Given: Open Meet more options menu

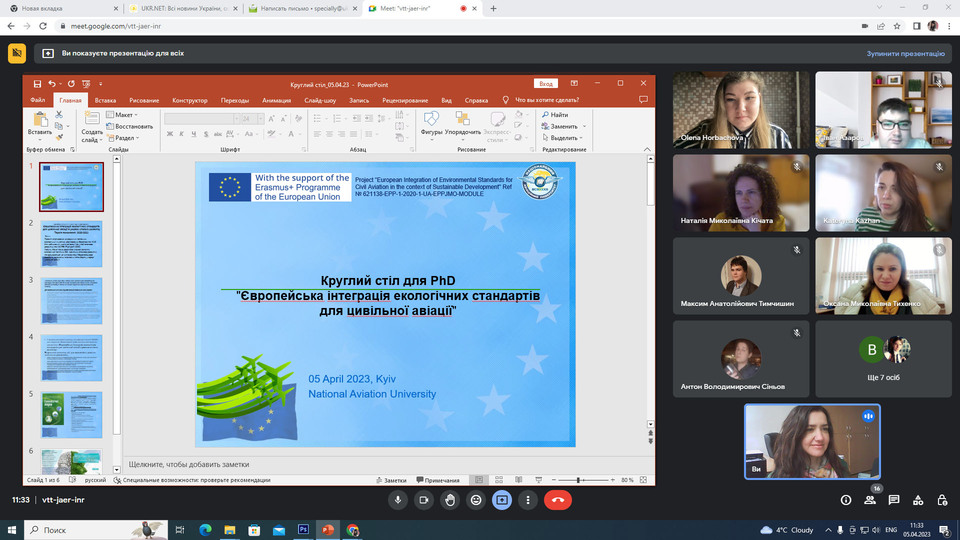Looking at the screenshot, I should coord(528,499).
